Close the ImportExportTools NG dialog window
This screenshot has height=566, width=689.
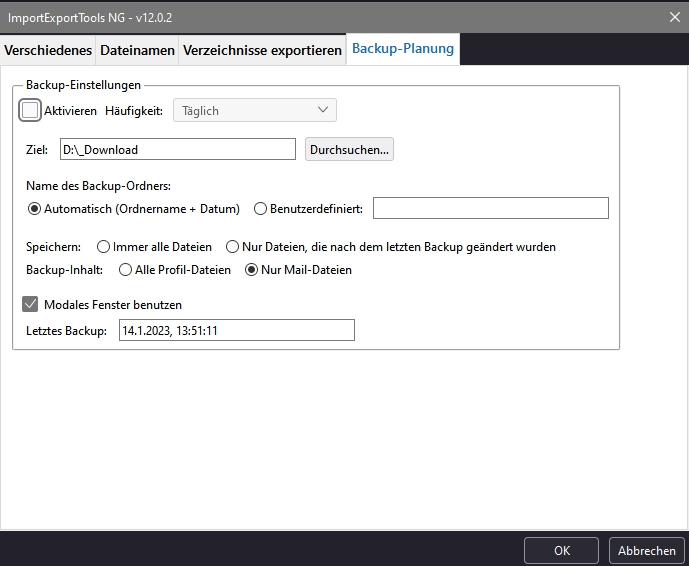(x=672, y=15)
